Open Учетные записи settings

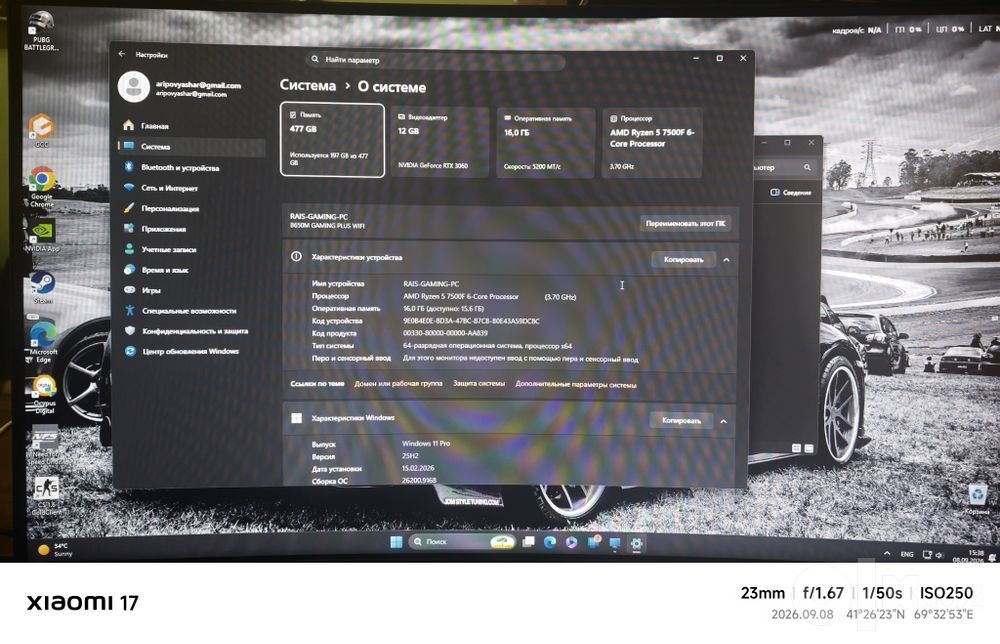192,249
